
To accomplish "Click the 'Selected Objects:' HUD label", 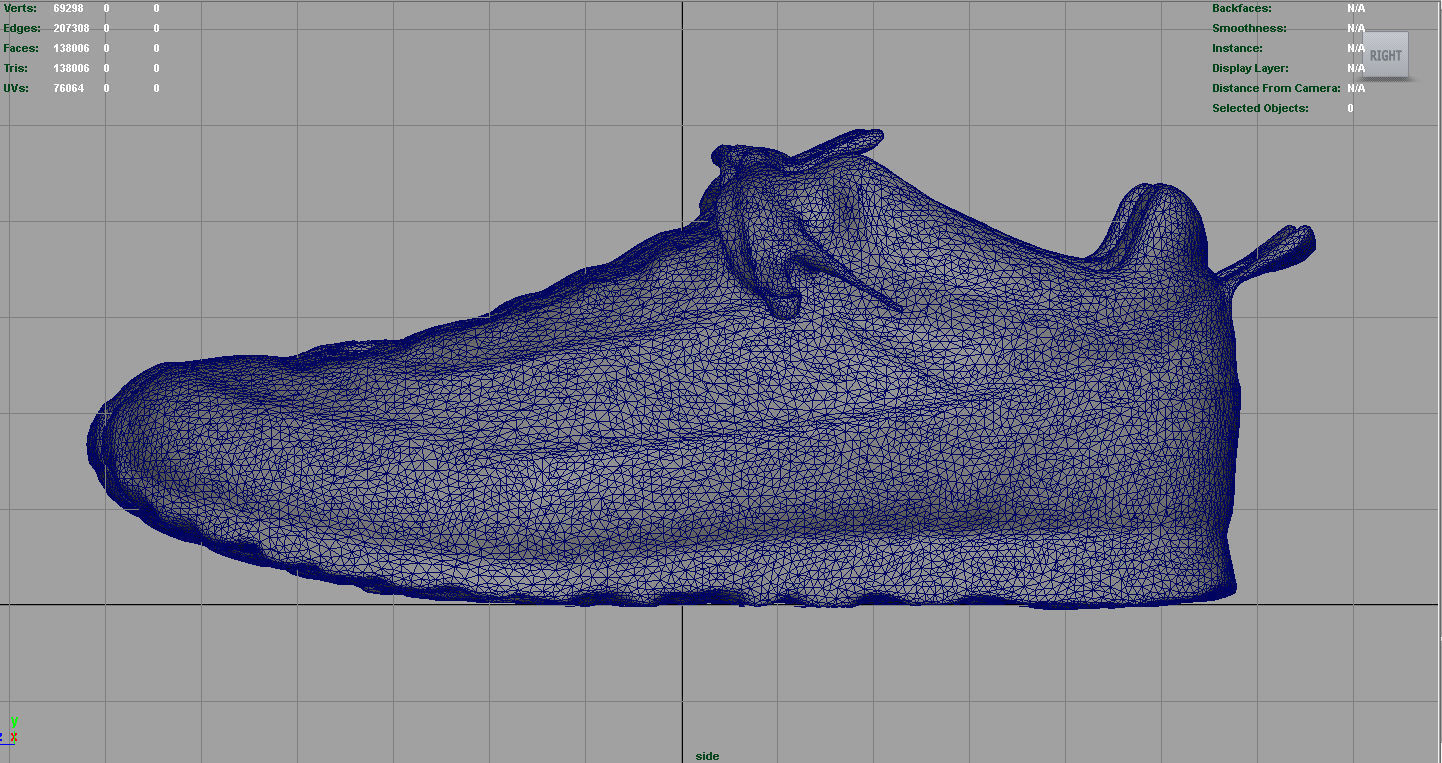I will 1260,108.
